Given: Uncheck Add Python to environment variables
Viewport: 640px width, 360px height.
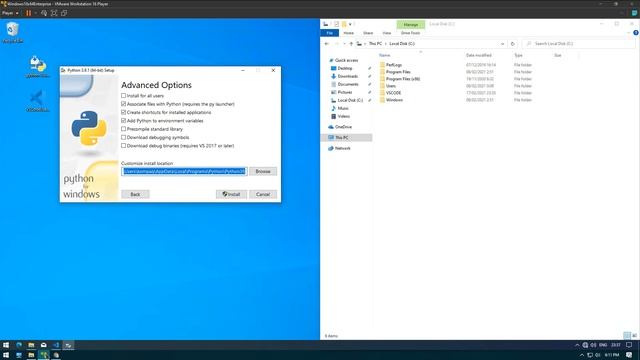Looking at the screenshot, I should (123, 121).
